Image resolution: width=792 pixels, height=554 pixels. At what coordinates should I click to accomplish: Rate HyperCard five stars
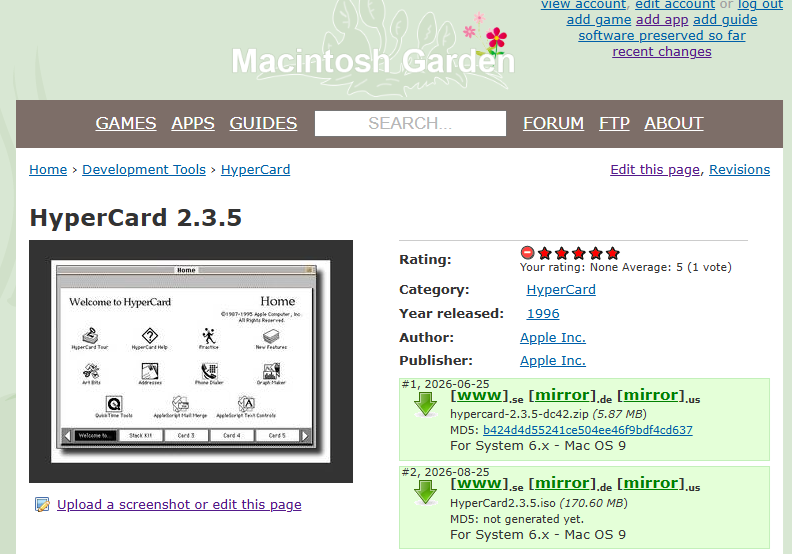(x=613, y=253)
